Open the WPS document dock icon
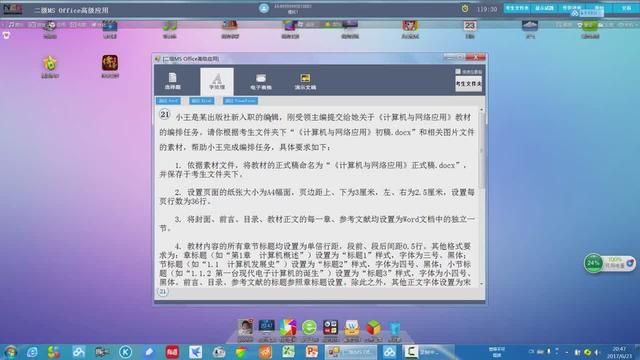 pos(351,328)
